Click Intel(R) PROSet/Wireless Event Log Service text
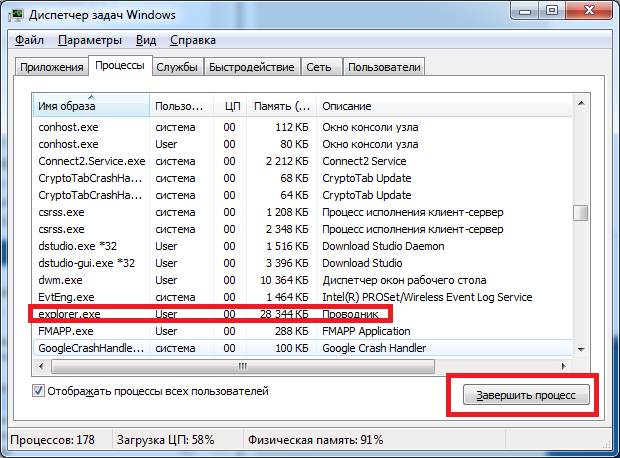The height and width of the screenshot is (458, 620). (x=427, y=297)
